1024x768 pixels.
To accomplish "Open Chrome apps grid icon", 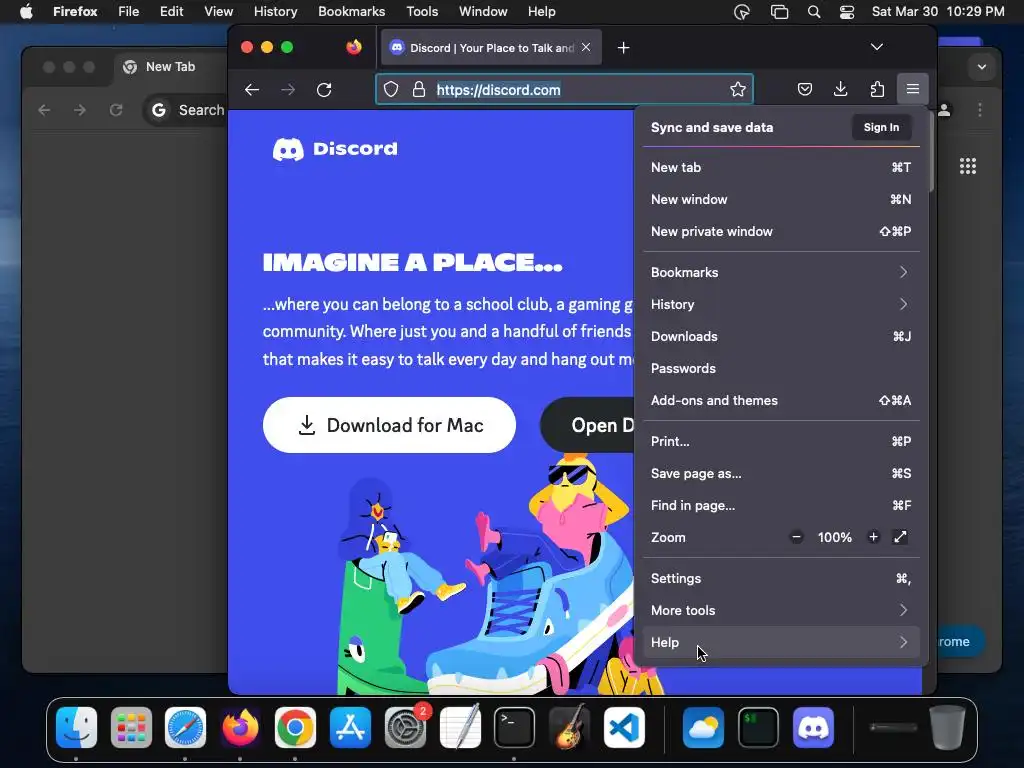I will click(x=968, y=167).
